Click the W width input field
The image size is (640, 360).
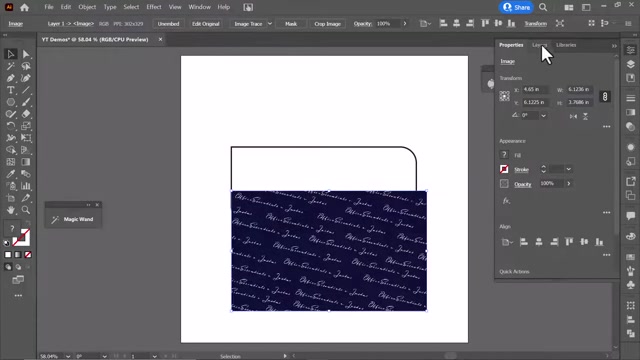tap(580, 89)
